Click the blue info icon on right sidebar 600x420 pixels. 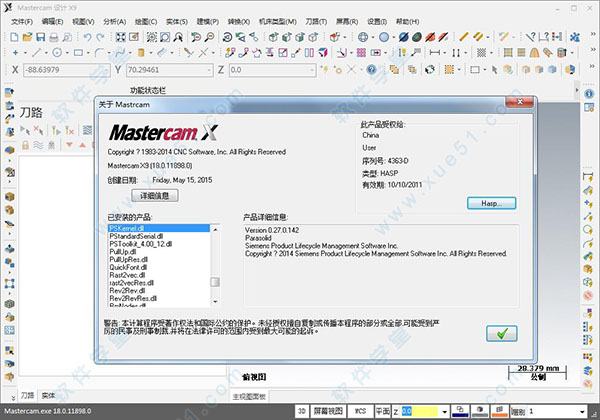tap(589, 94)
